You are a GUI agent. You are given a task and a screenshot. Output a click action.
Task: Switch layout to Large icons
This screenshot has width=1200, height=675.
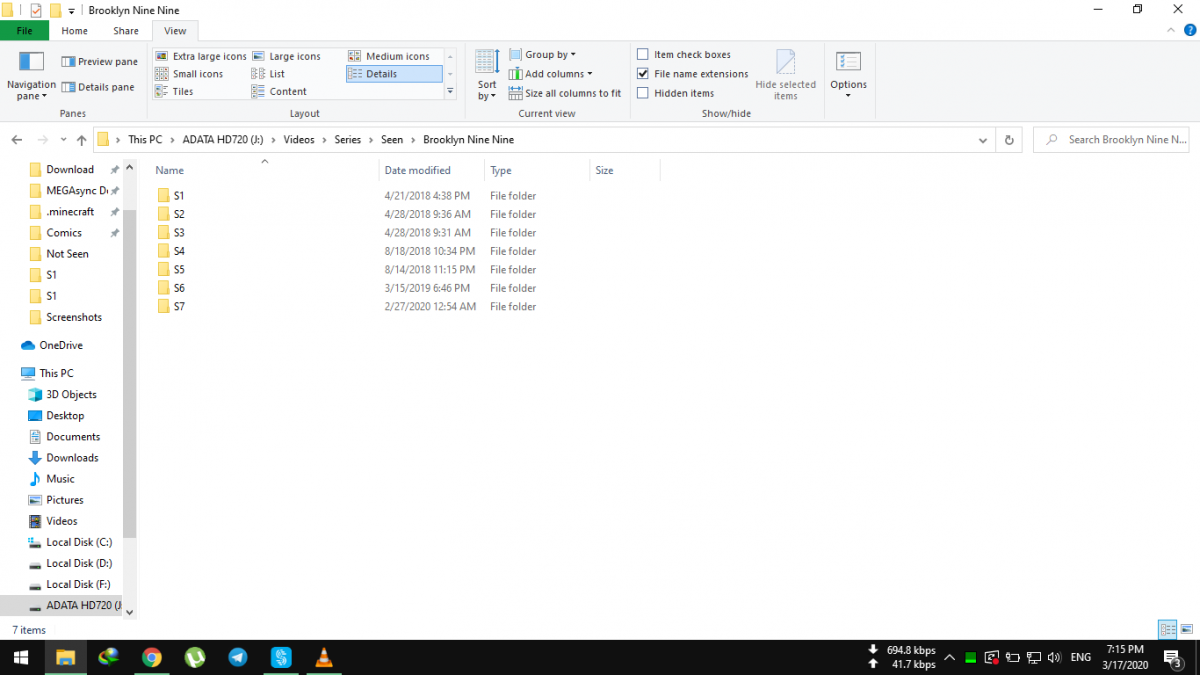click(x=286, y=56)
